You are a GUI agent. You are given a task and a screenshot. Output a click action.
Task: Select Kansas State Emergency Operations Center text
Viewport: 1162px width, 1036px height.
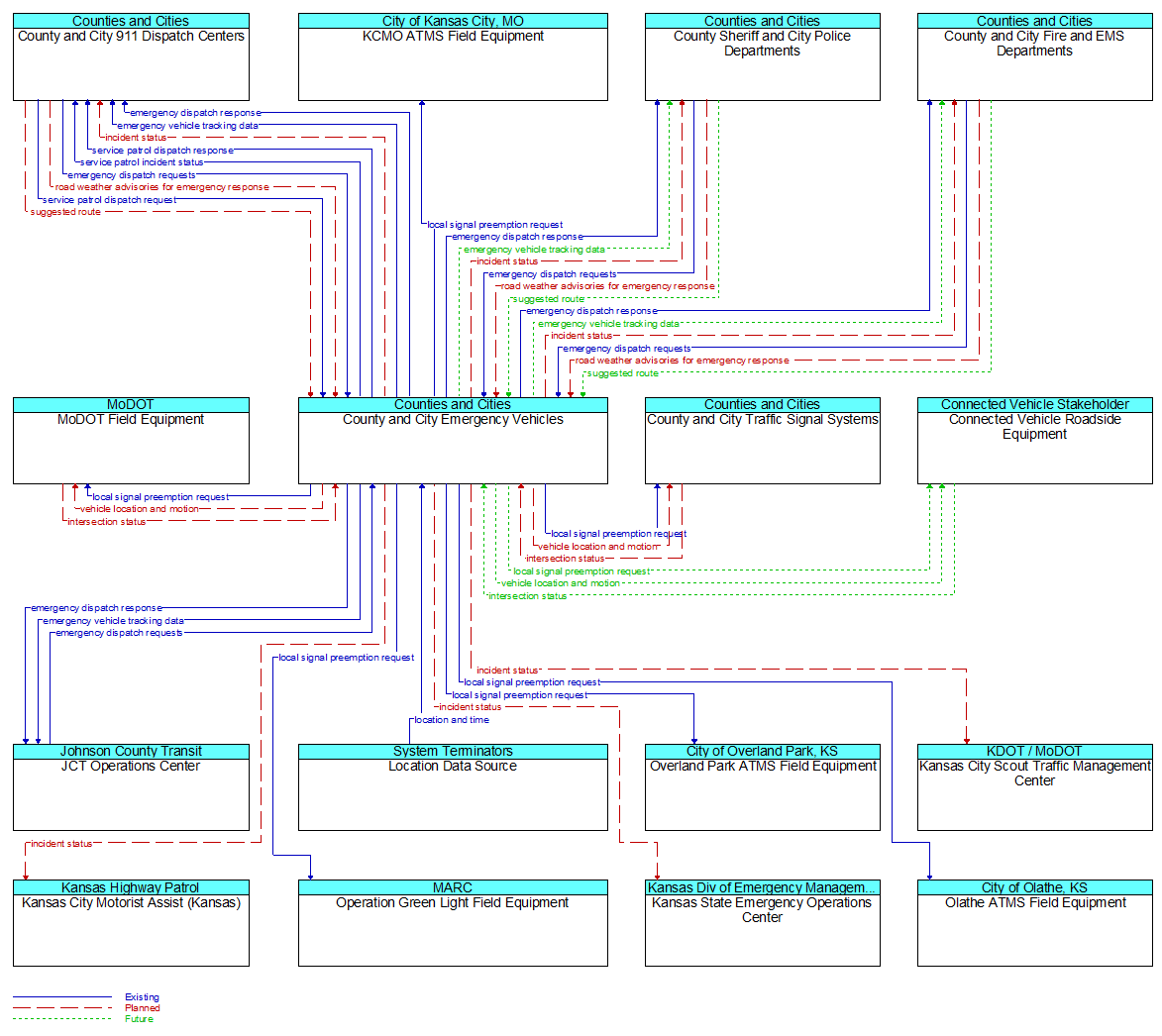[762, 910]
